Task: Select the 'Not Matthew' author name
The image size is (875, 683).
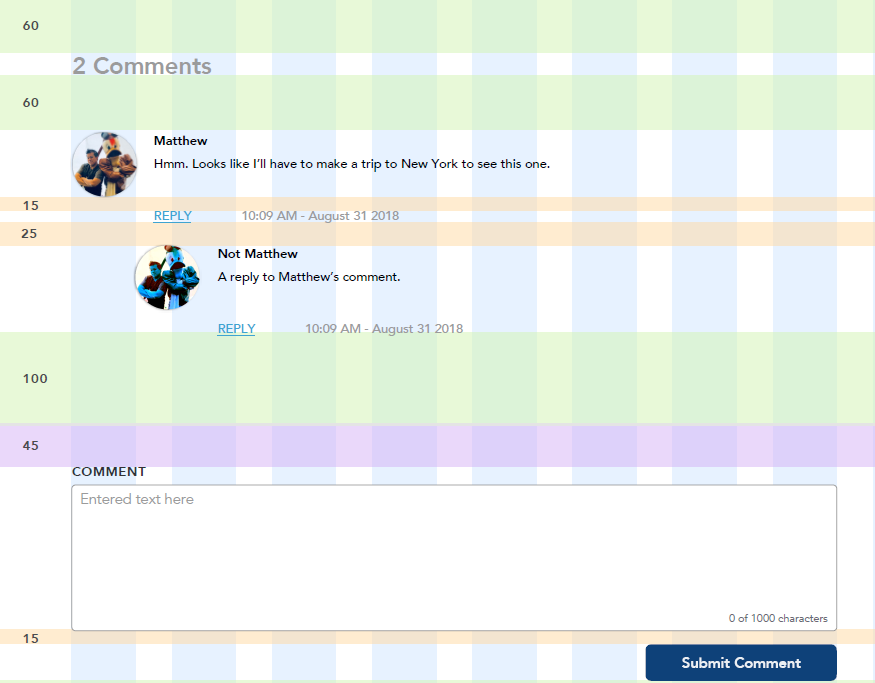Action: tap(258, 254)
